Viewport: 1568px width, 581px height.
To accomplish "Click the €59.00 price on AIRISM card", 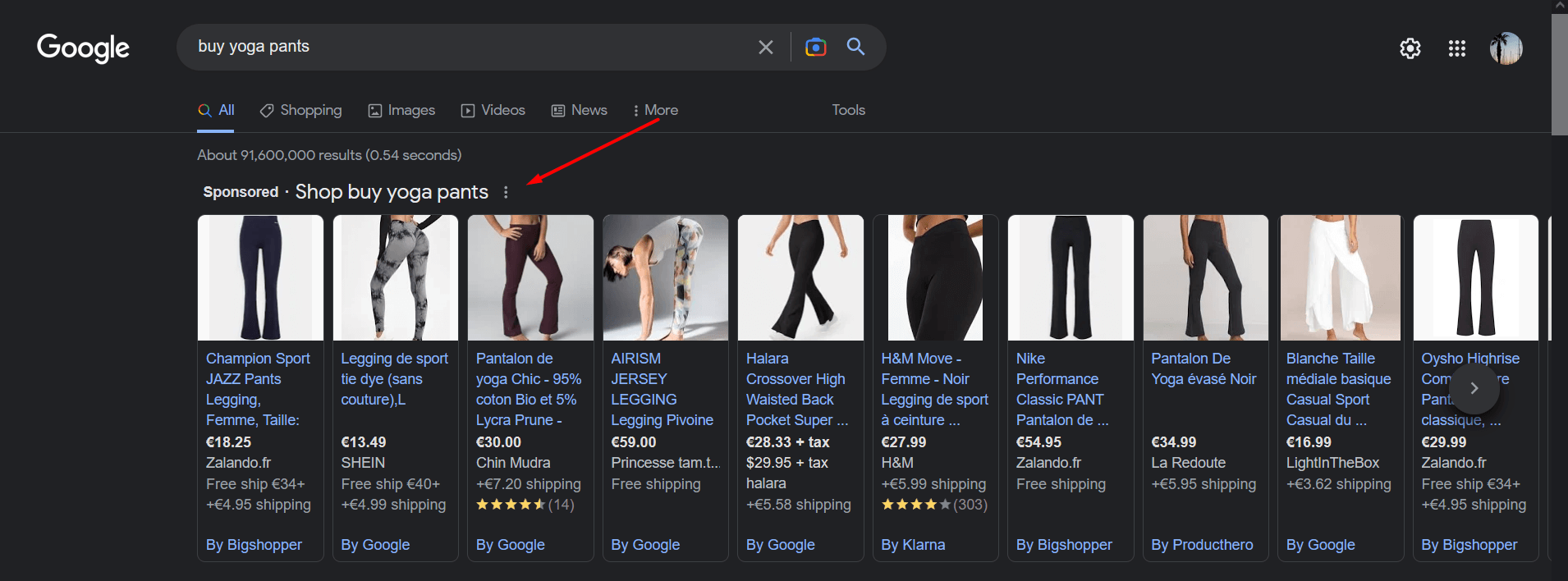I will coord(634,442).
